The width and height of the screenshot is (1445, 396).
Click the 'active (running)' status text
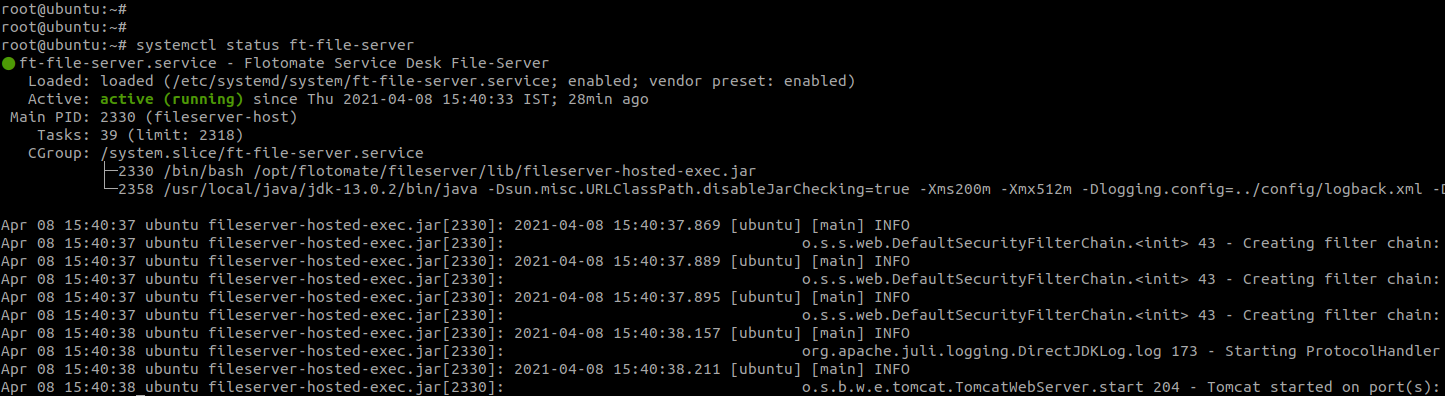(x=172, y=99)
